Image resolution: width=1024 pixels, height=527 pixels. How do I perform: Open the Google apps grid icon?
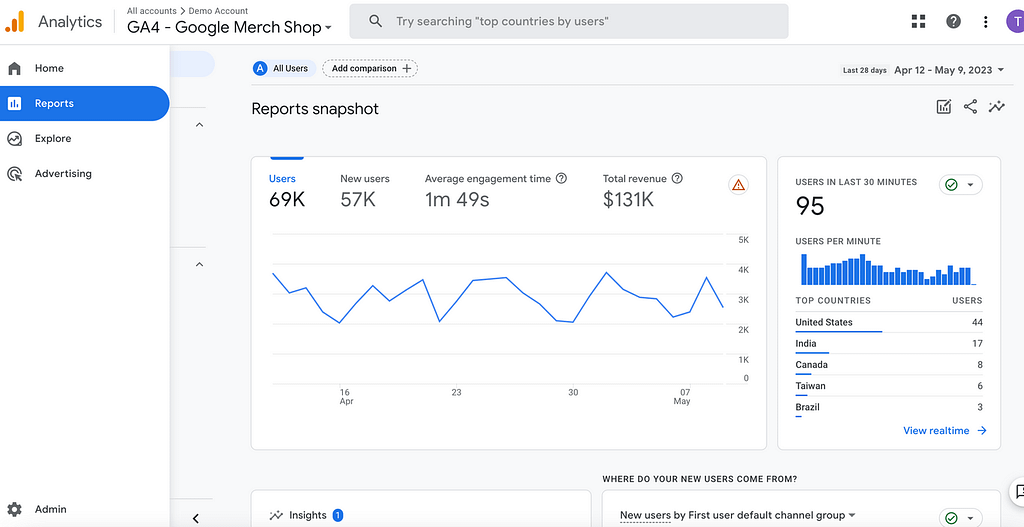tap(919, 21)
